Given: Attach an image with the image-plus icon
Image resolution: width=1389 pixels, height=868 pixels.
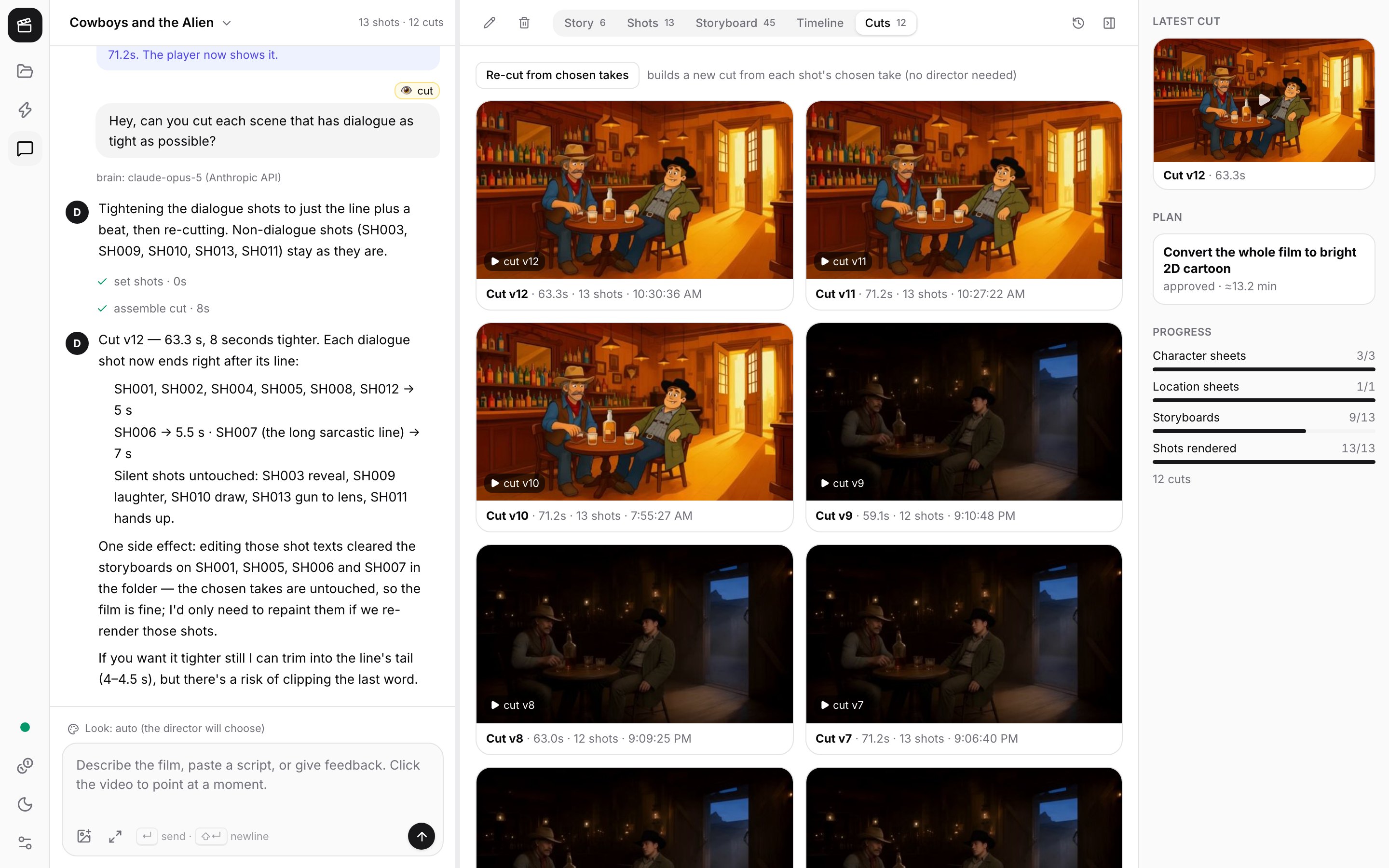Looking at the screenshot, I should [x=84, y=836].
